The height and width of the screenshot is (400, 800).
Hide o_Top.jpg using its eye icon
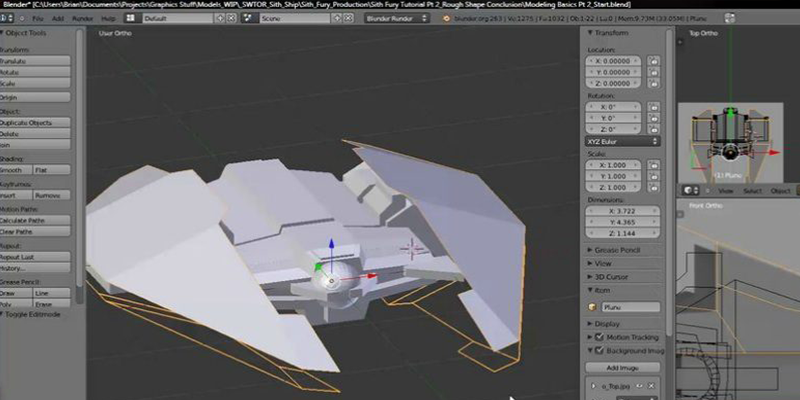tap(639, 386)
